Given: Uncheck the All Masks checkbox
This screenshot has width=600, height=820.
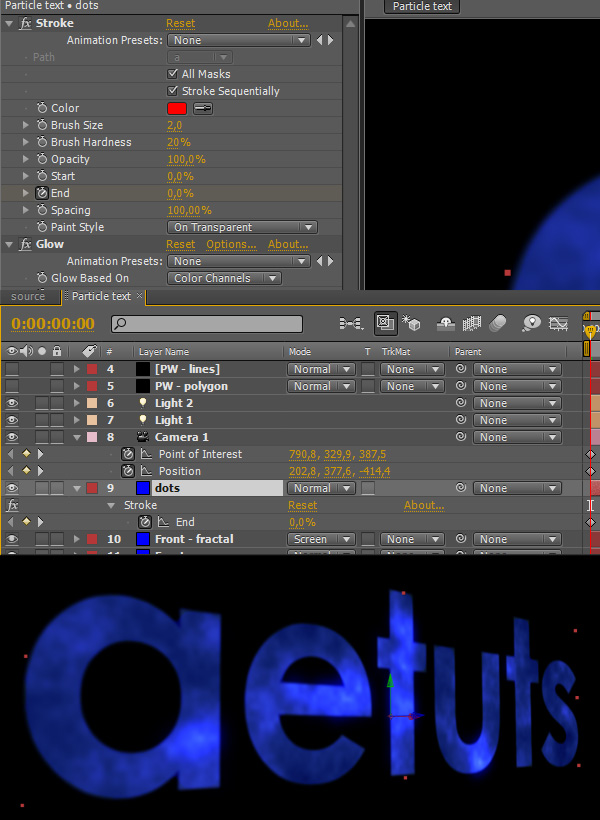Looking at the screenshot, I should [173, 74].
